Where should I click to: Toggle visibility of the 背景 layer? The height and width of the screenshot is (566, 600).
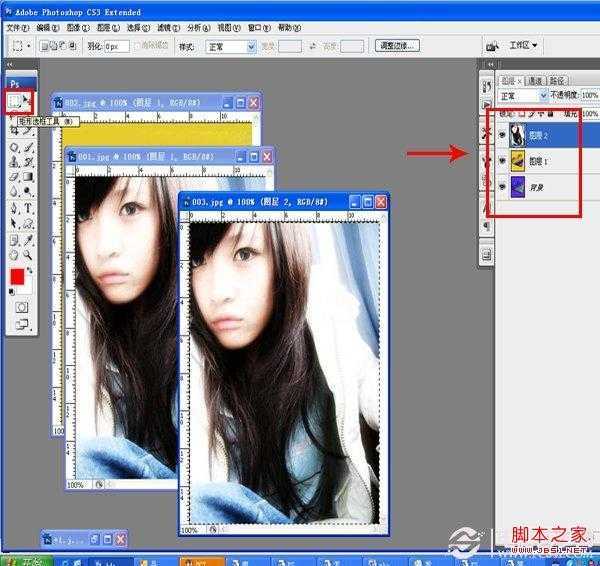click(x=502, y=186)
